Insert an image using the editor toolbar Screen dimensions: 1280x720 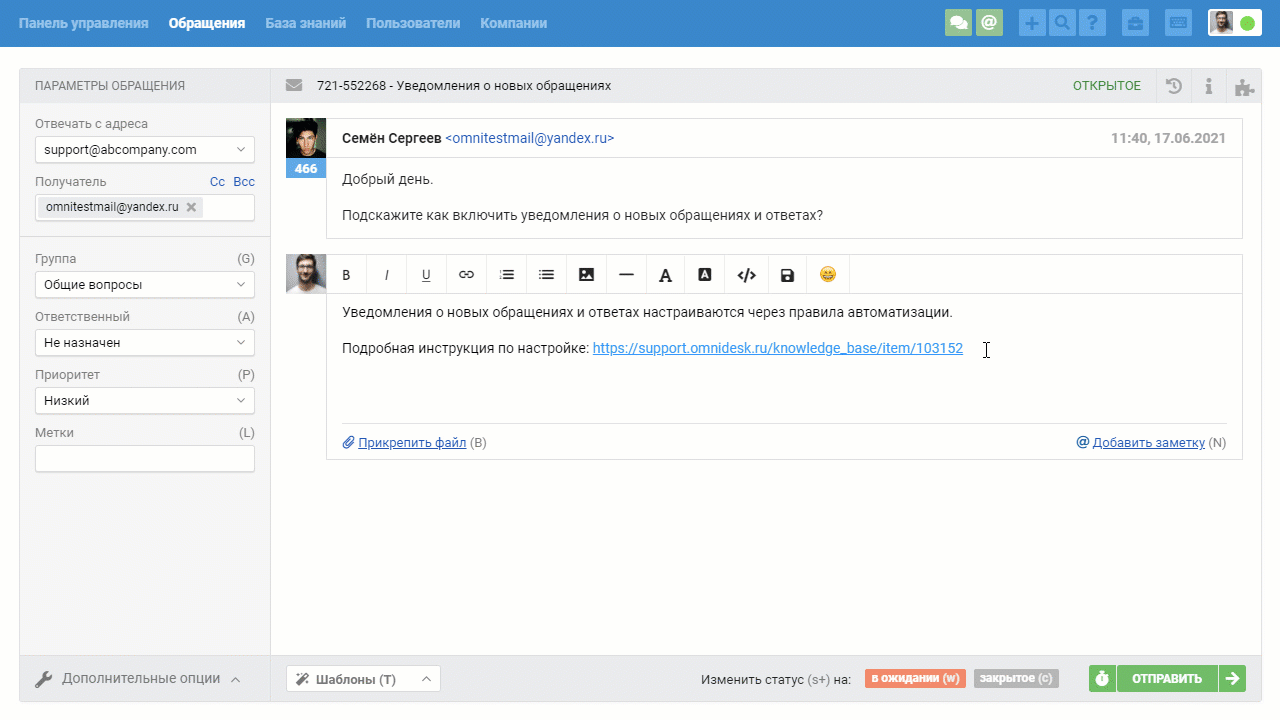(586, 274)
